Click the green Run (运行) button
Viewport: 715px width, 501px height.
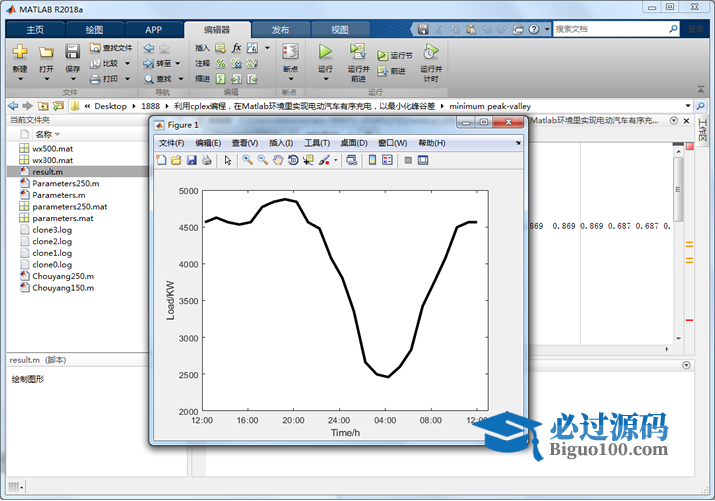325,51
